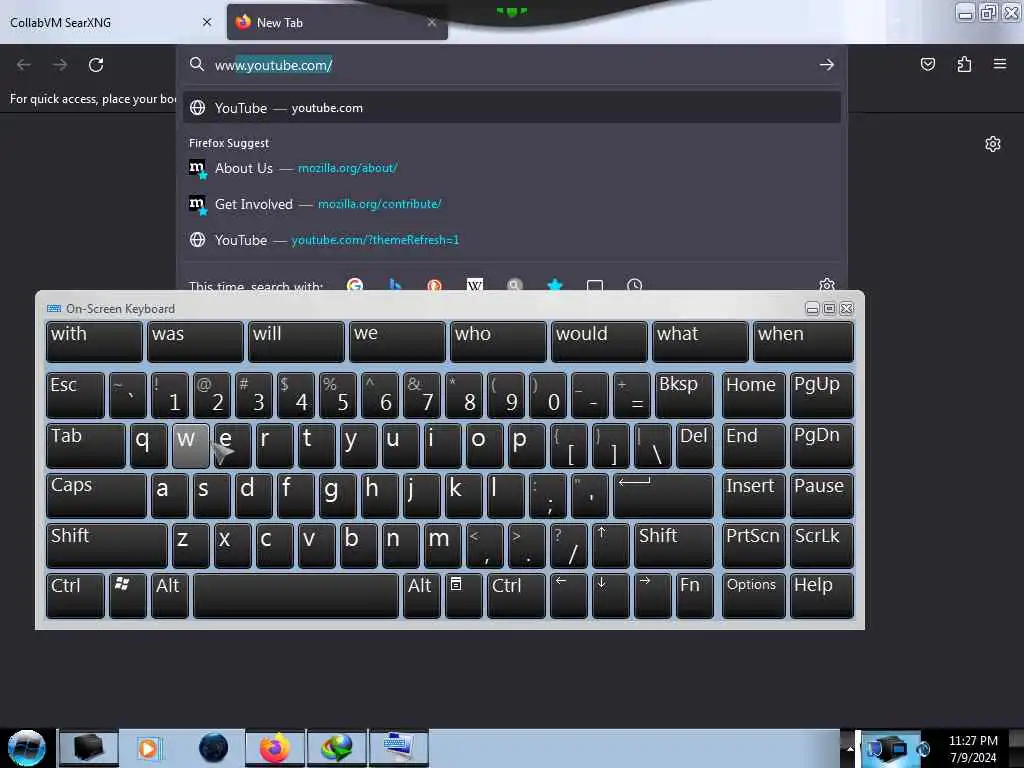Reload the page with the refresh icon

[x=96, y=65]
